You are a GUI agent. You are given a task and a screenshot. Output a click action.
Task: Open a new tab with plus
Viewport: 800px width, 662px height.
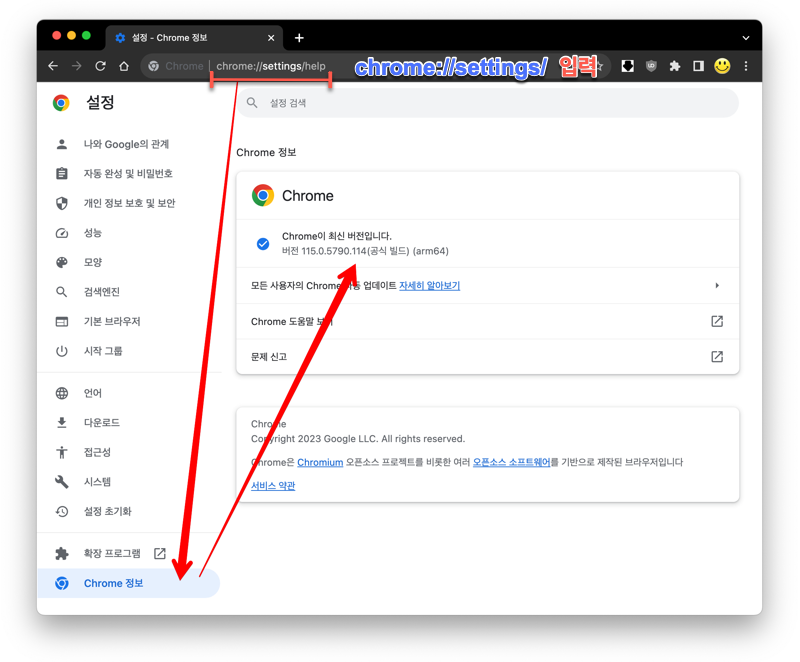(x=299, y=38)
